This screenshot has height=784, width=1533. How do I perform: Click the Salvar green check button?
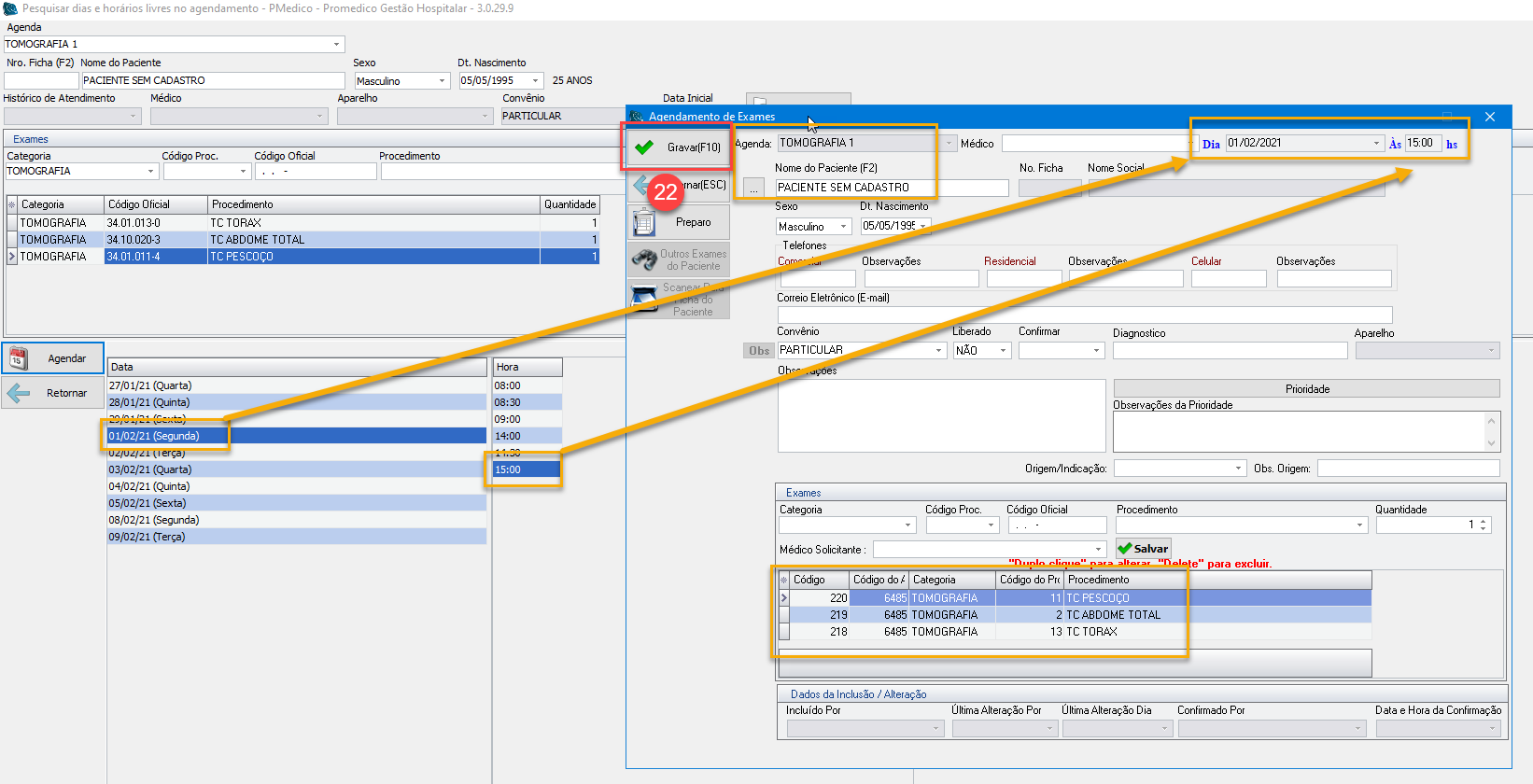click(x=1143, y=549)
